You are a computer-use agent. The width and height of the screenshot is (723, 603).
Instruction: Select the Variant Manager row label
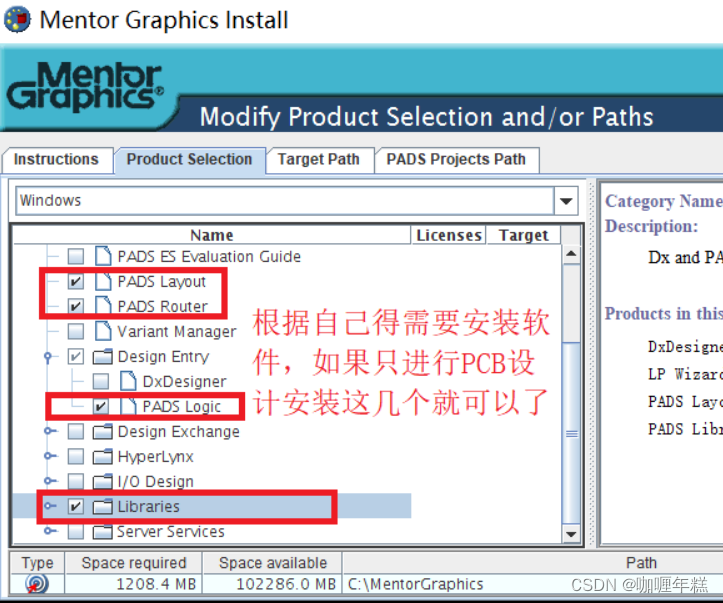coord(177,331)
